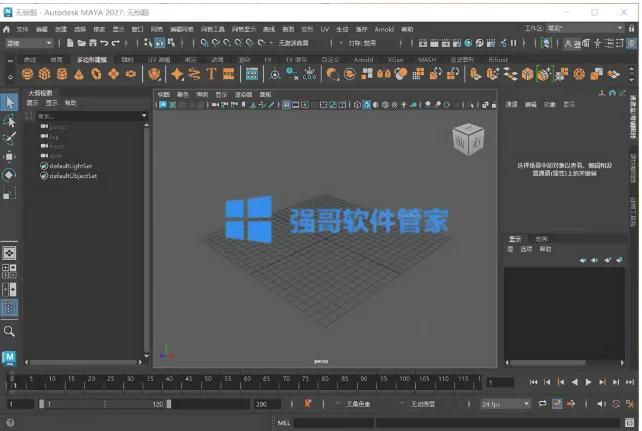Image resolution: width=642 pixels, height=431 pixels.
Task: Click the redo arrow icon
Action: pyautogui.click(x=116, y=43)
